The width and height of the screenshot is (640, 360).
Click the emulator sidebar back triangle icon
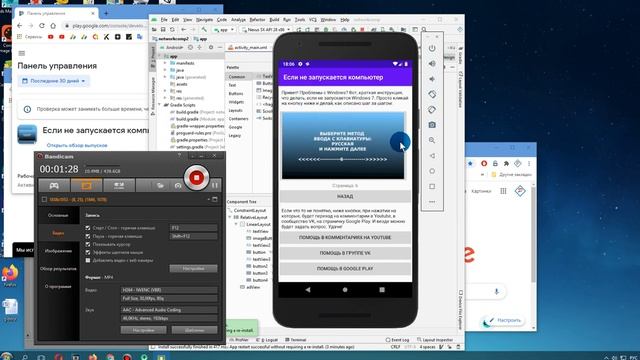(432, 156)
